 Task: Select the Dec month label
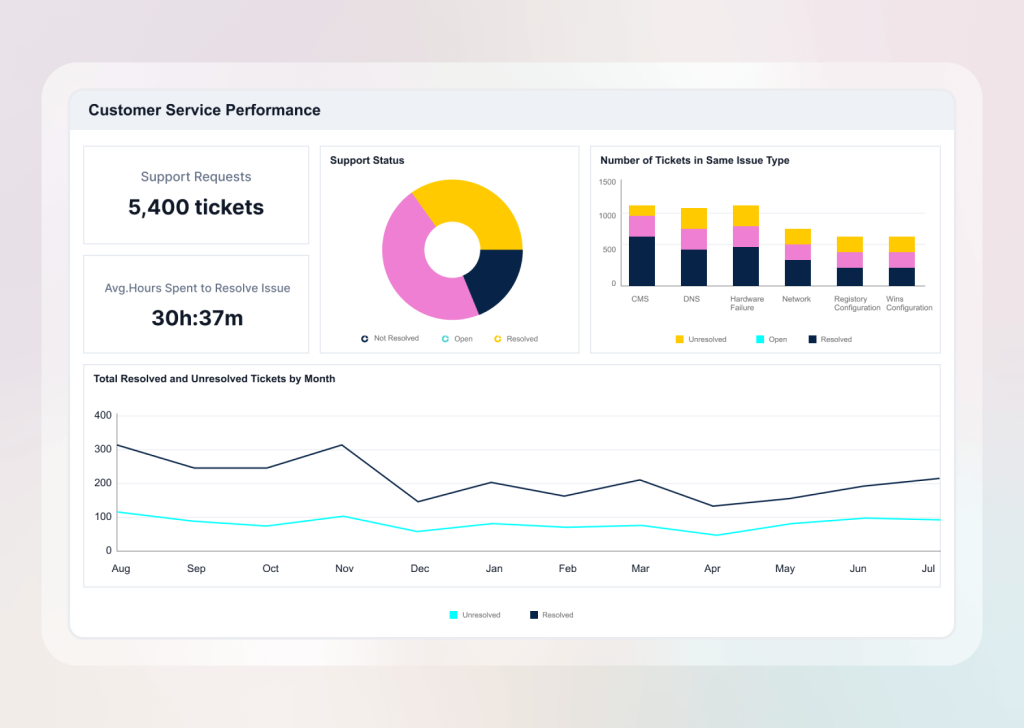tap(420, 569)
